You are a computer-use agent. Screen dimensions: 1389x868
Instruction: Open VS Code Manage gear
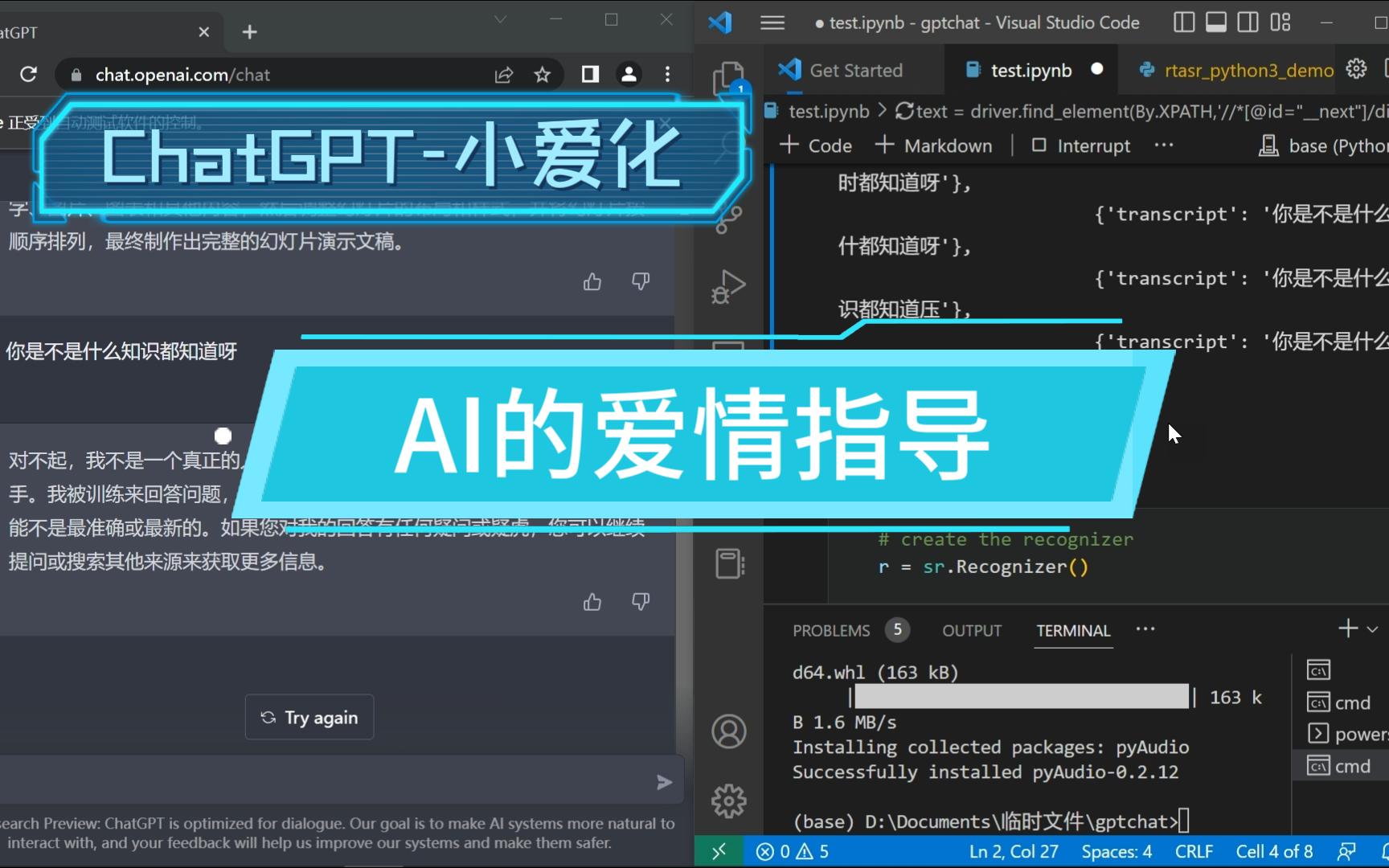tap(729, 800)
